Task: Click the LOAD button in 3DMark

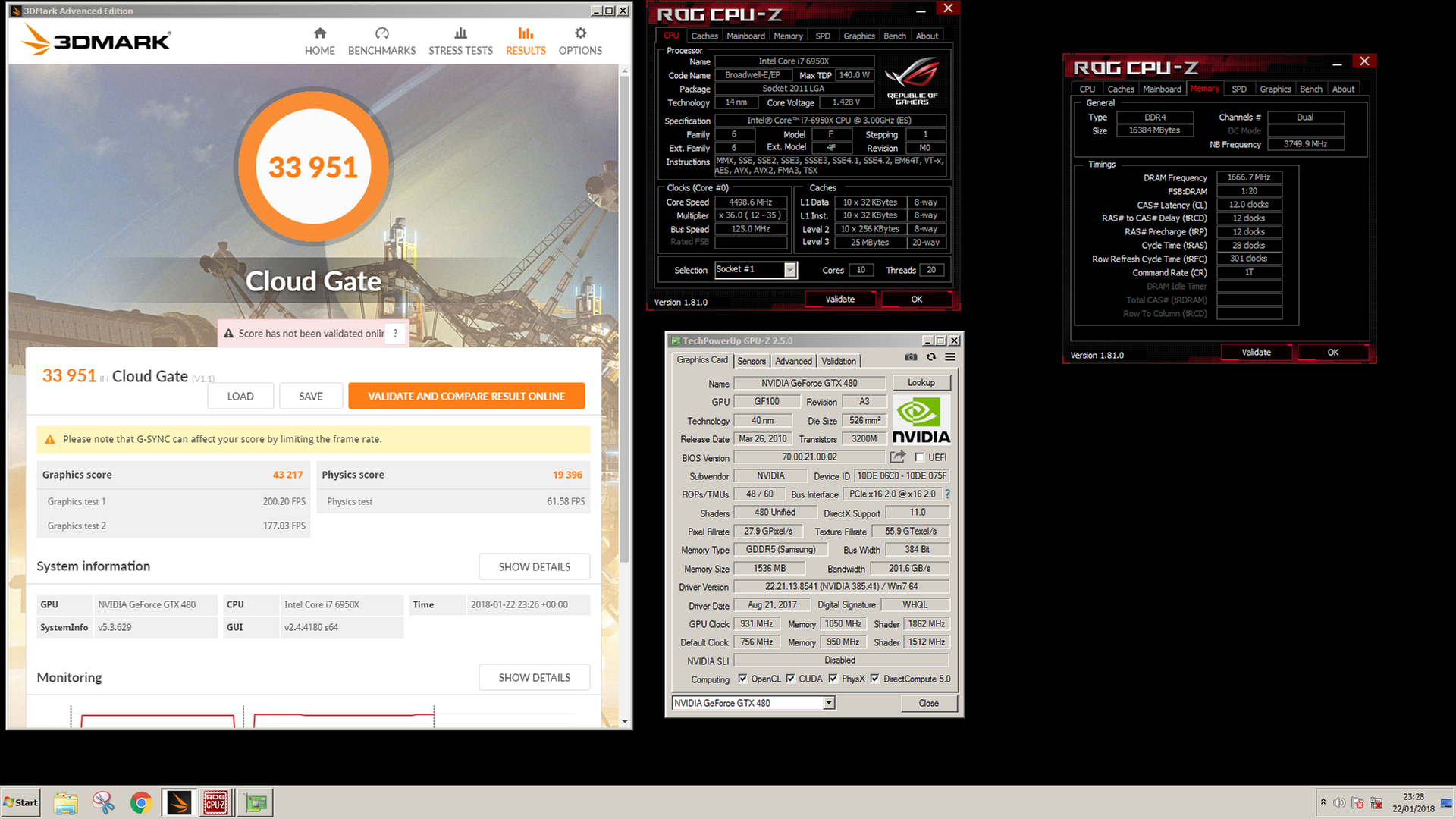Action: coord(240,396)
